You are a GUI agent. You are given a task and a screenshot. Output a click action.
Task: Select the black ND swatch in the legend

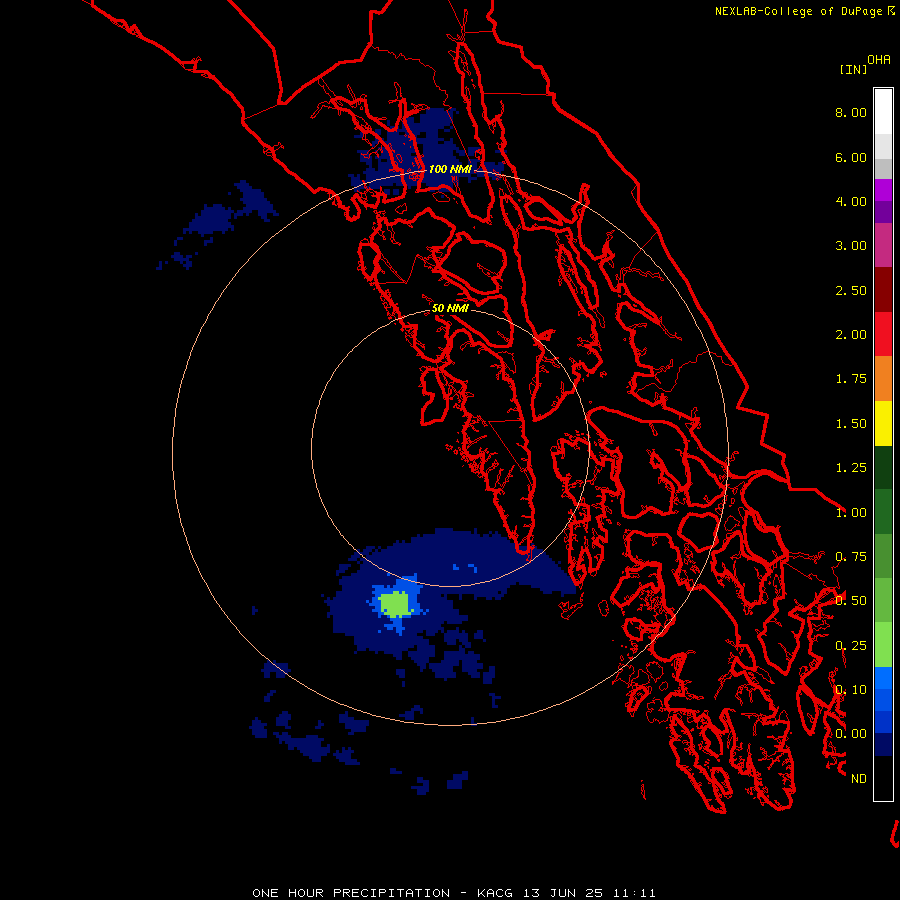pos(883,778)
